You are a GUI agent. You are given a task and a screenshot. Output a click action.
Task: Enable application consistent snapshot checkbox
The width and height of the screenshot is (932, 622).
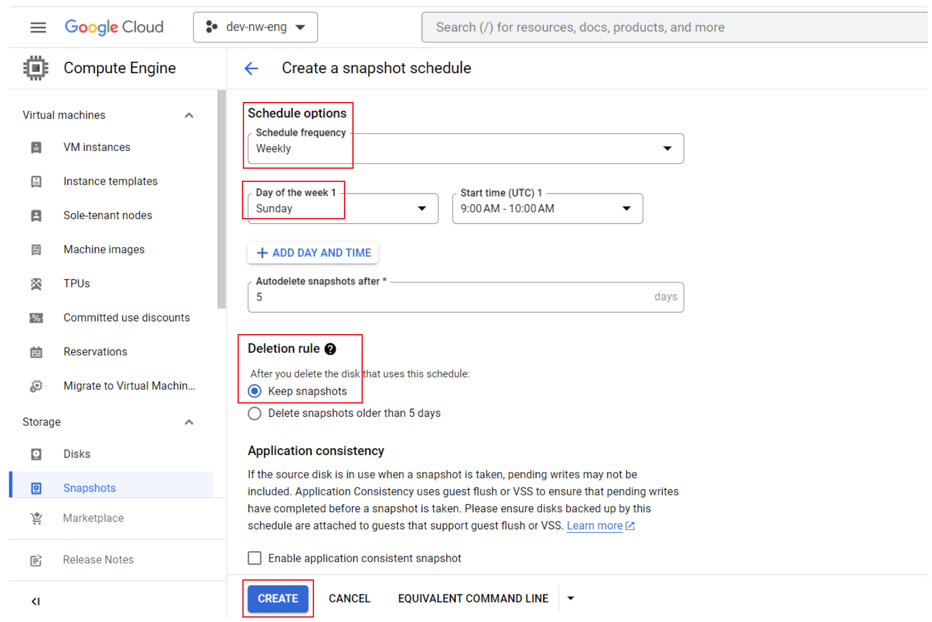255,558
